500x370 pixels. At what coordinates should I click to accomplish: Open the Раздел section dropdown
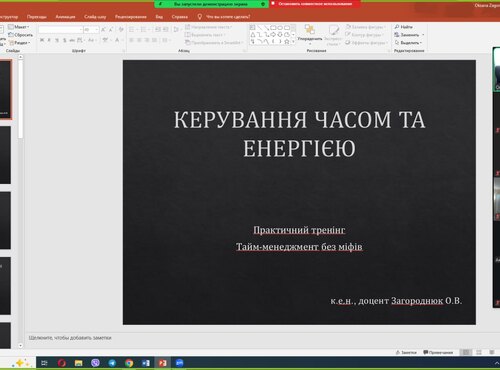coord(20,43)
